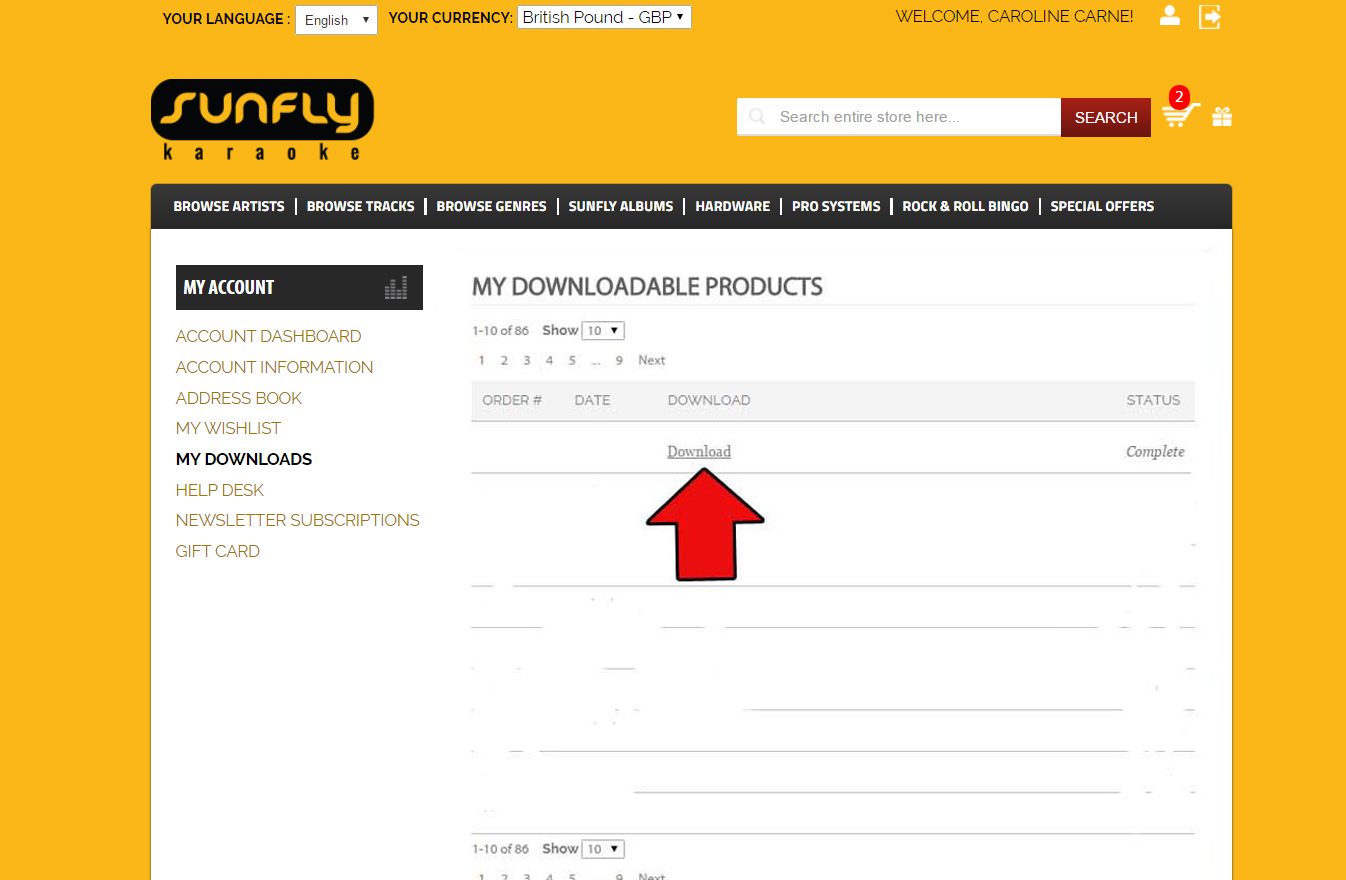Go to Sunfly Albums

(621, 206)
